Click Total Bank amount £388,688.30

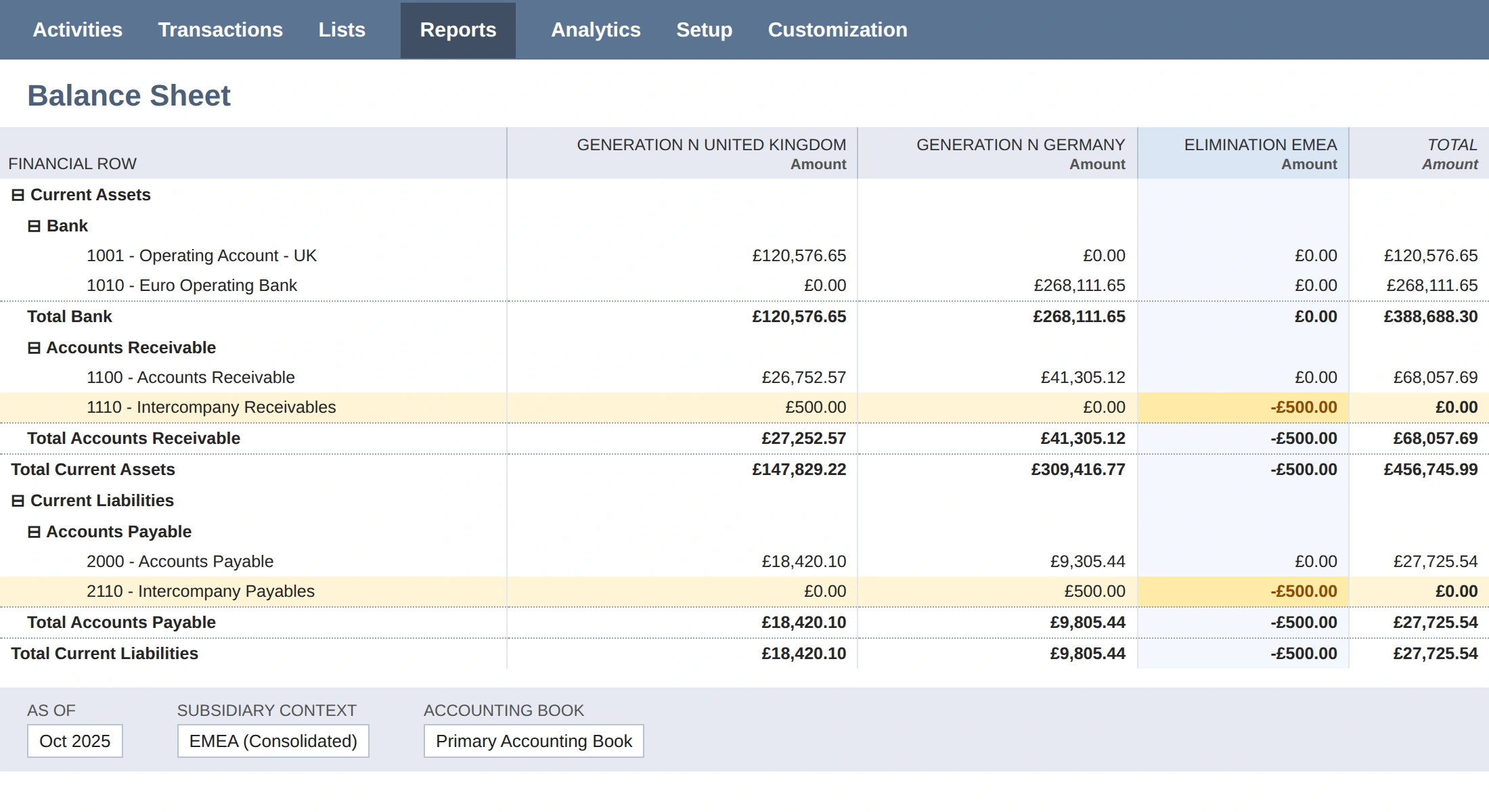(x=1431, y=317)
